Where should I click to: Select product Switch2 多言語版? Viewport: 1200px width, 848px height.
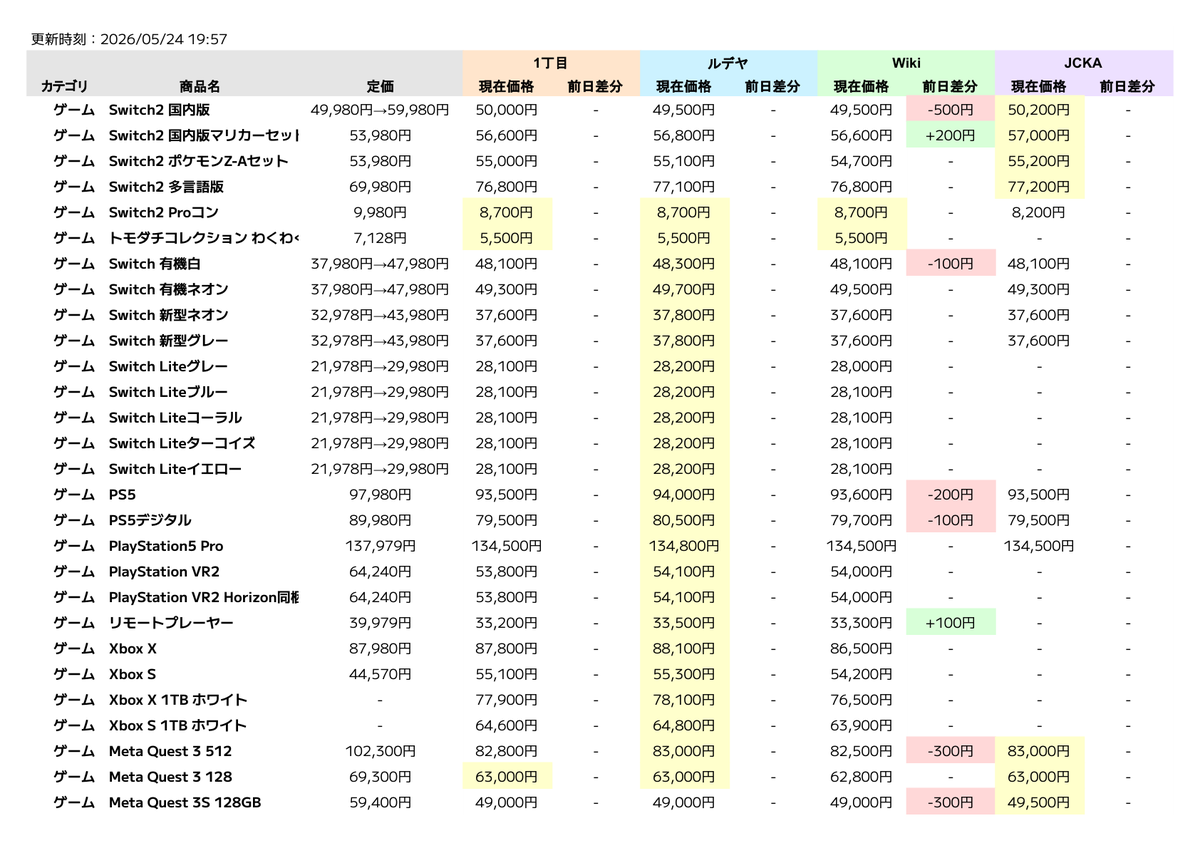pos(166,186)
